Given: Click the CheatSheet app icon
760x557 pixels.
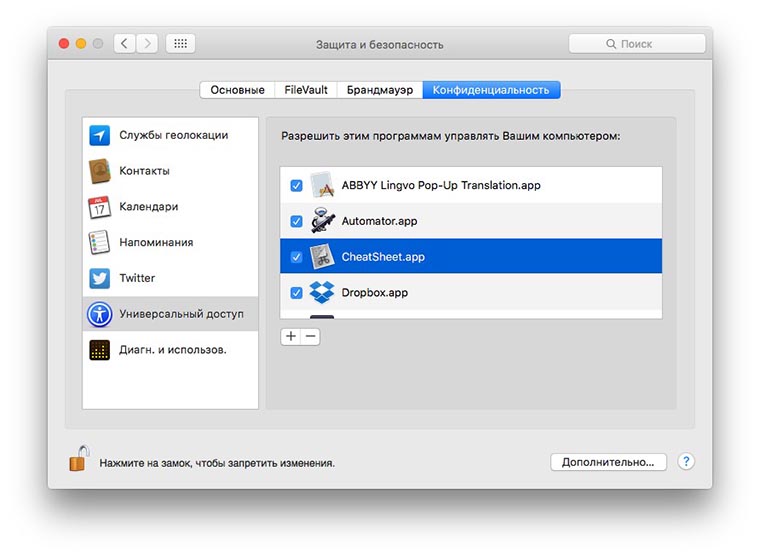Looking at the screenshot, I should pos(322,256).
